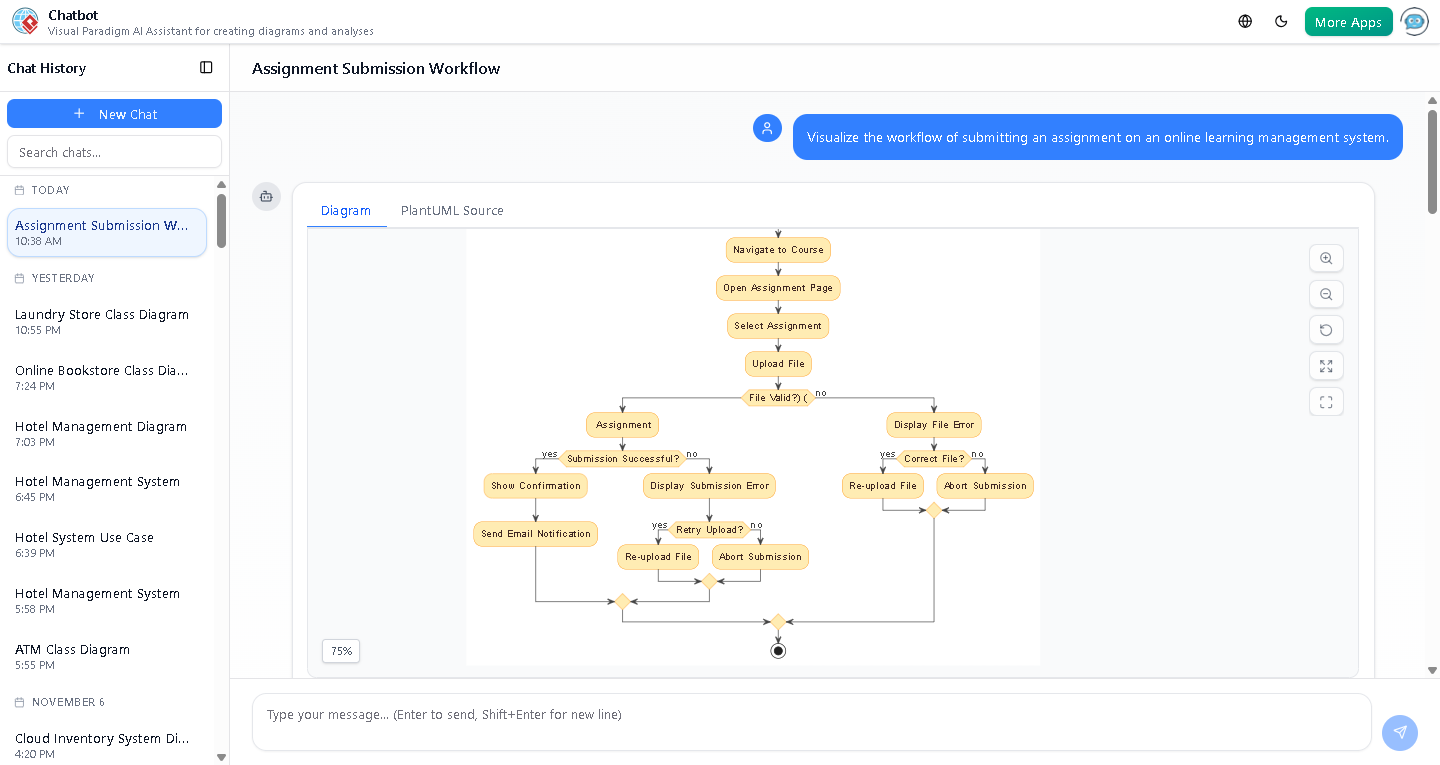Open the language selector globe icon
This screenshot has width=1440, height=765.
coord(1244,20)
